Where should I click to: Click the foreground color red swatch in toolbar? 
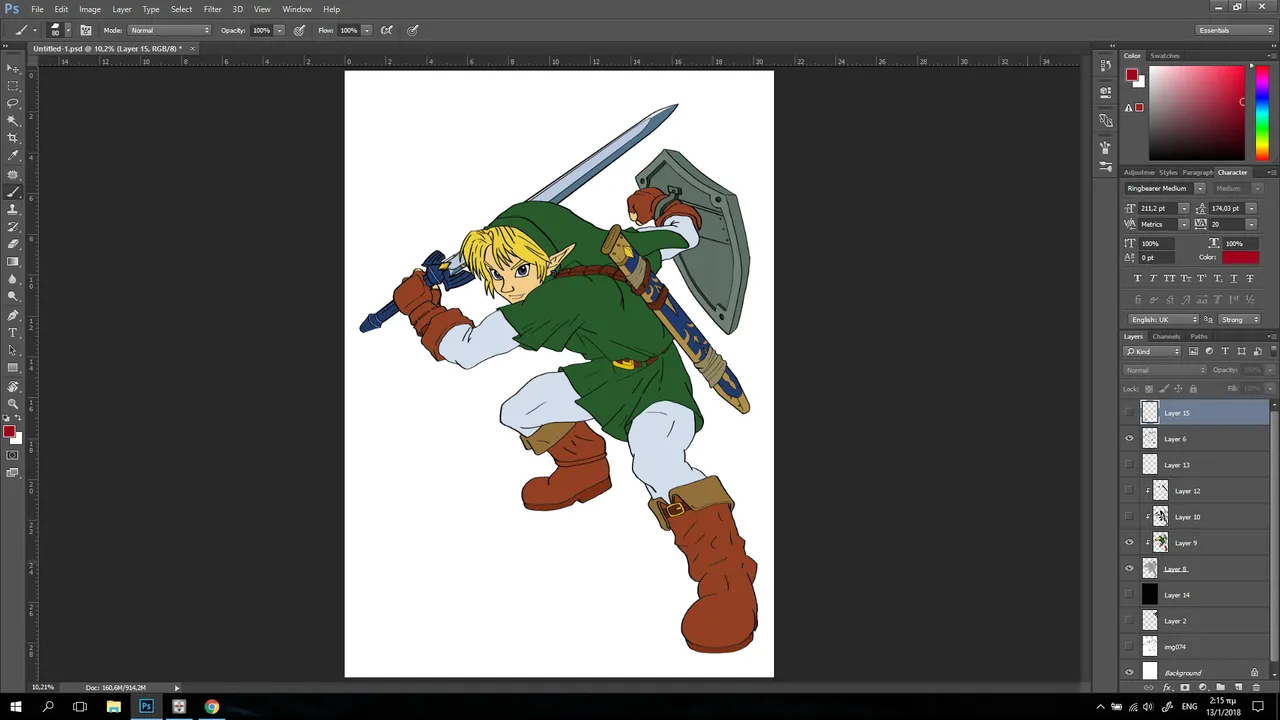click(9, 431)
